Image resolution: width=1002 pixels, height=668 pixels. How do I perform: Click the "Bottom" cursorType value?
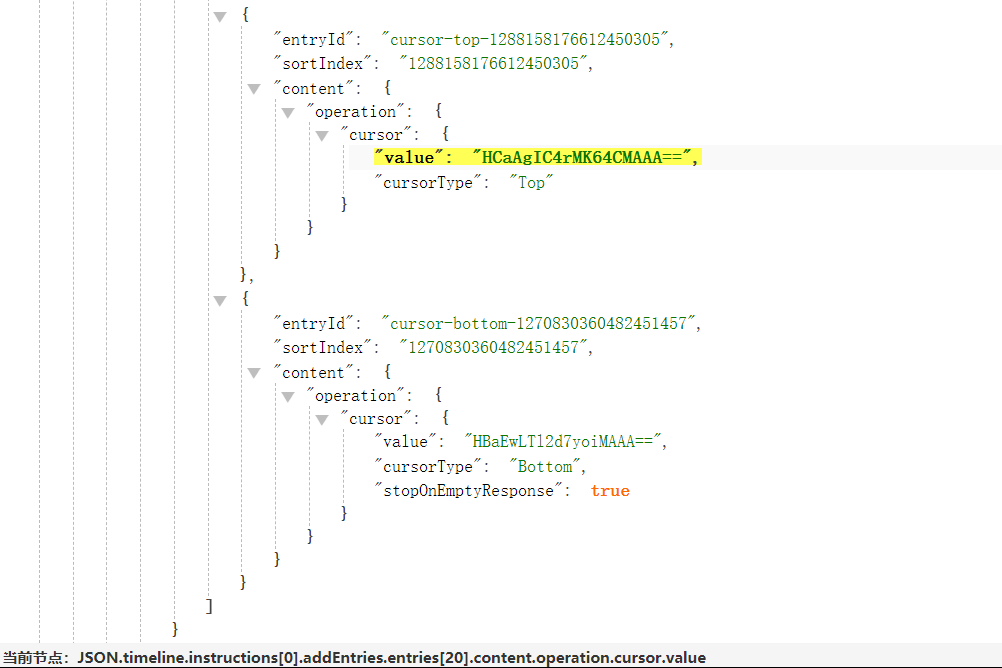click(x=546, y=466)
